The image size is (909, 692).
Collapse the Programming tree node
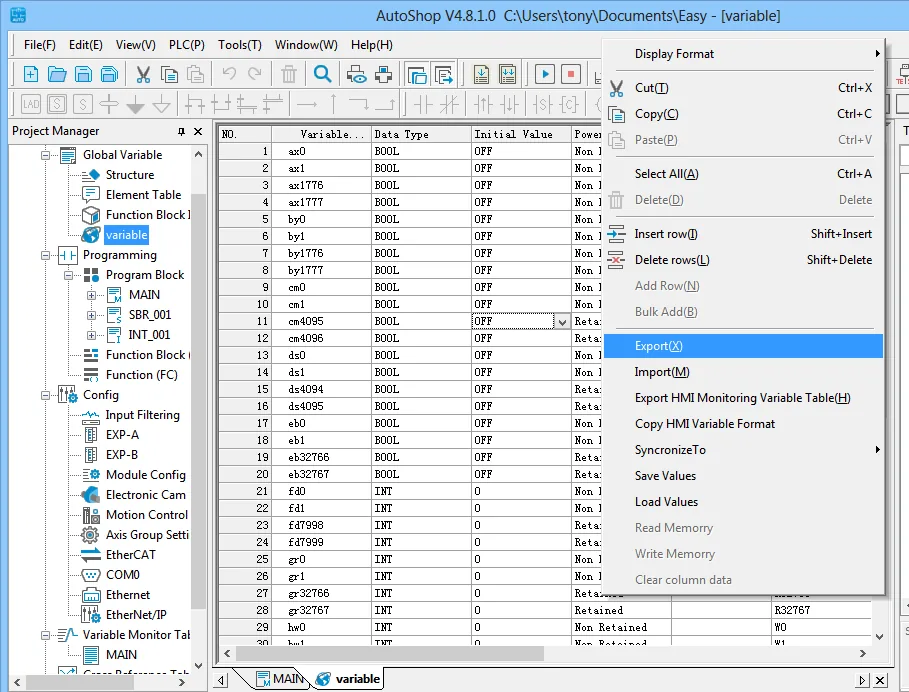point(45,256)
